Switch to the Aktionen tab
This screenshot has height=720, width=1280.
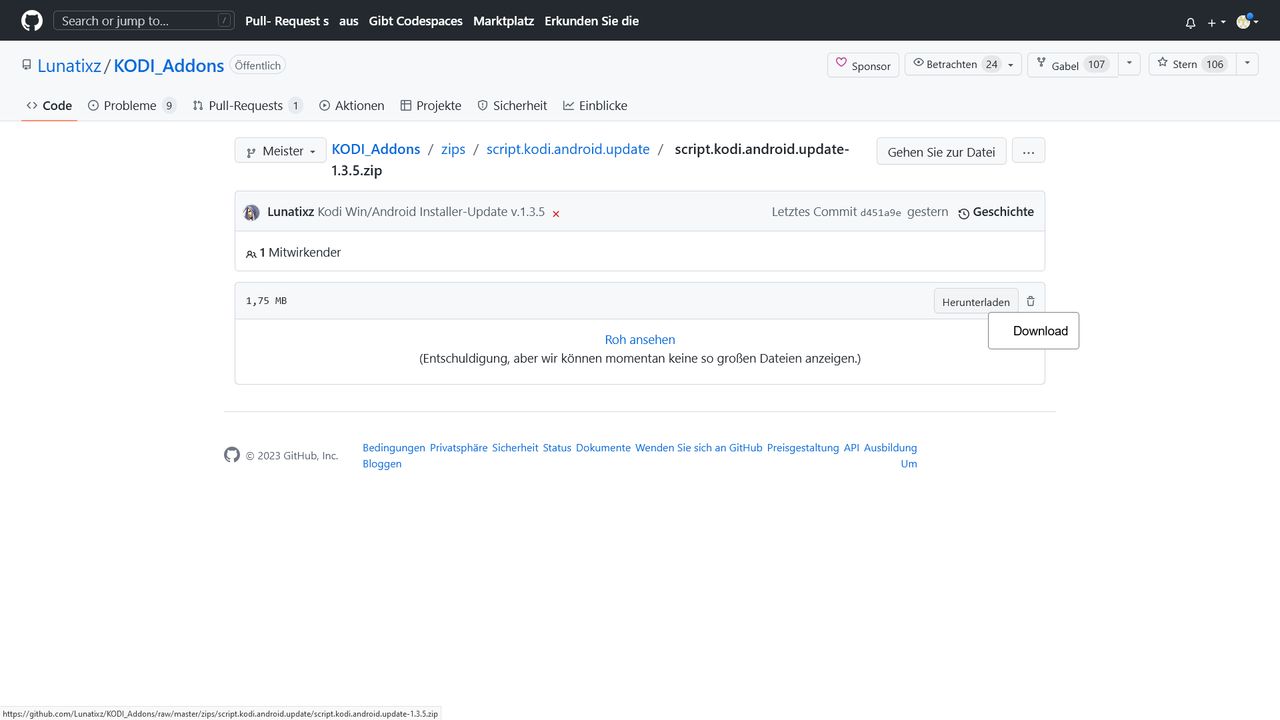351,105
